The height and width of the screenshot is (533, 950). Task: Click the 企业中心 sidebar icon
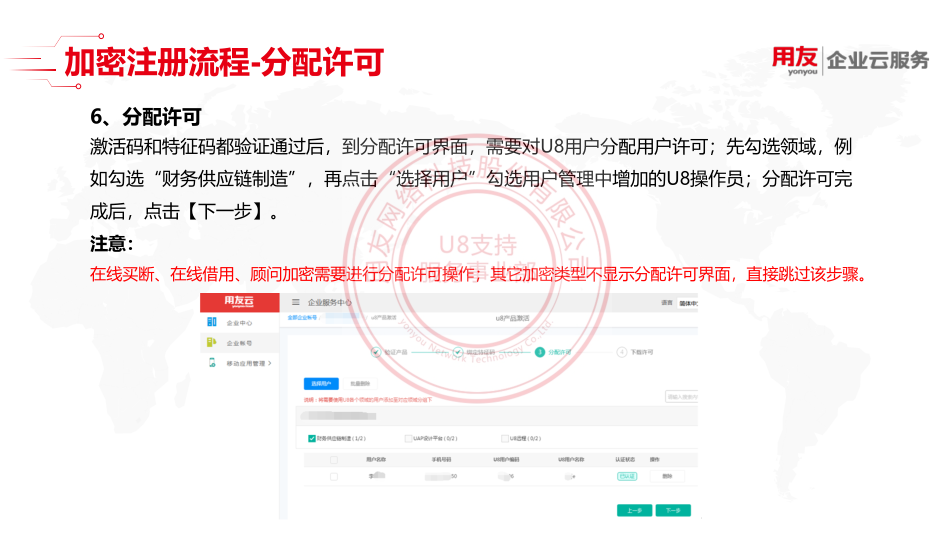click(x=211, y=322)
